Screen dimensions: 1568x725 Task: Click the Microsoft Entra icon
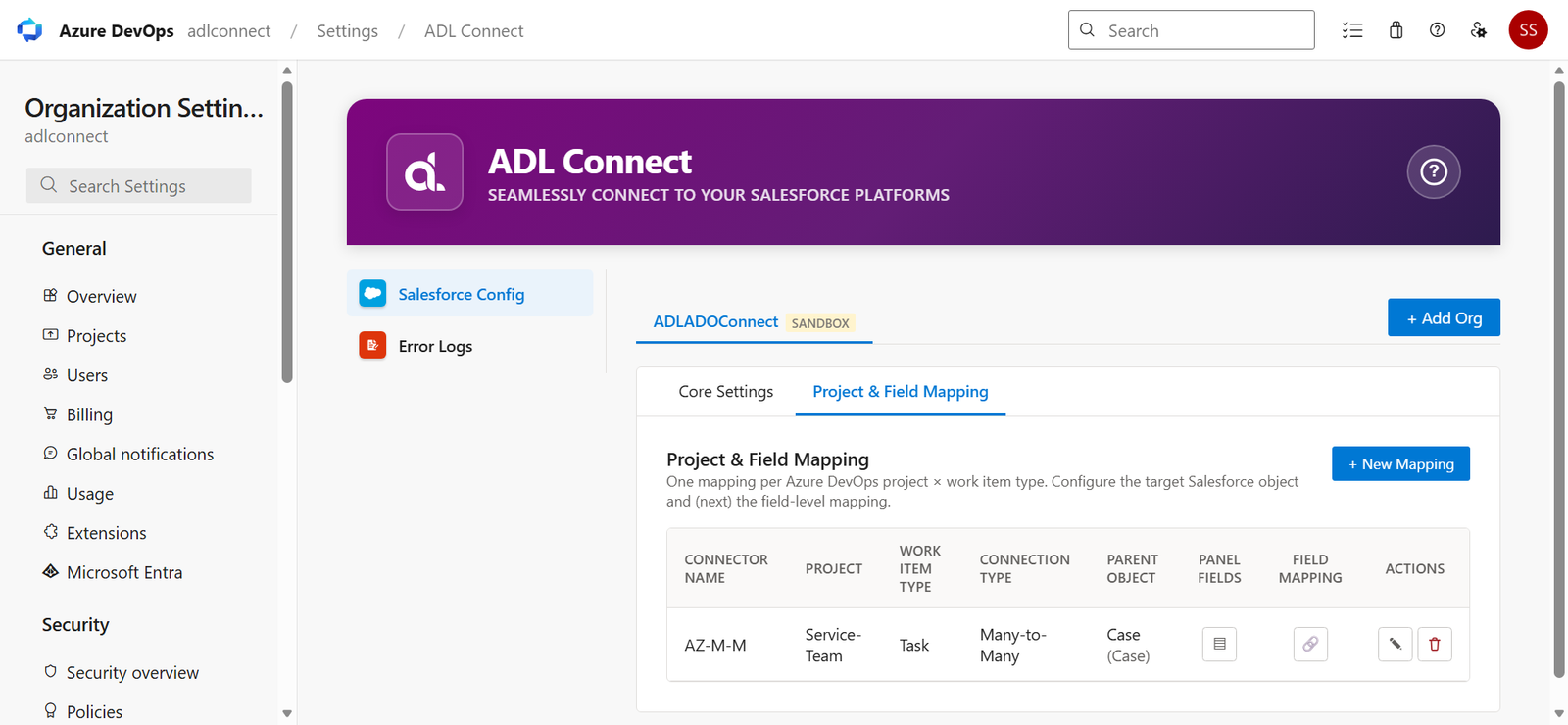50,571
